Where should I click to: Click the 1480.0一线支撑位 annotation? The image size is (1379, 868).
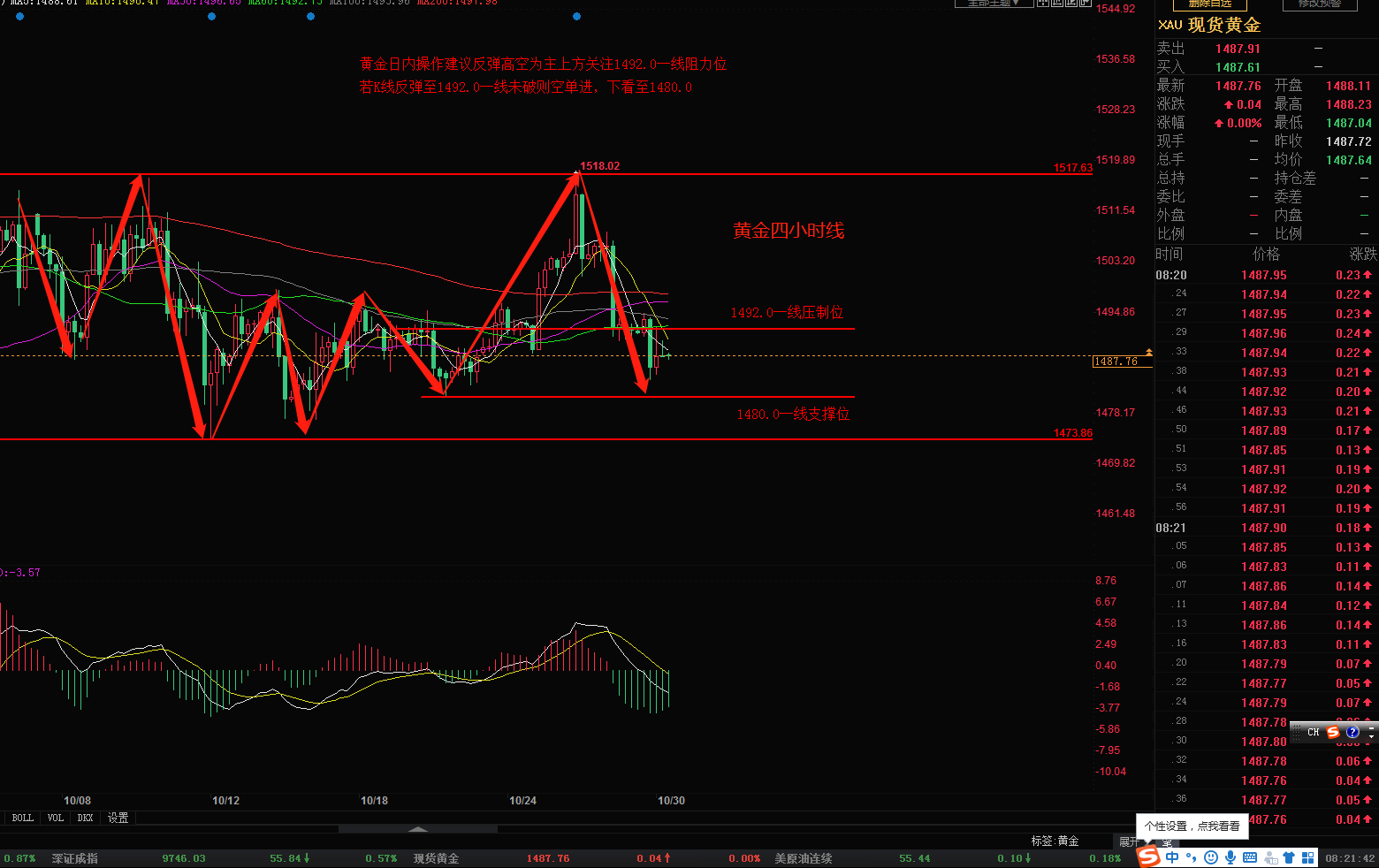pyautogui.click(x=793, y=415)
